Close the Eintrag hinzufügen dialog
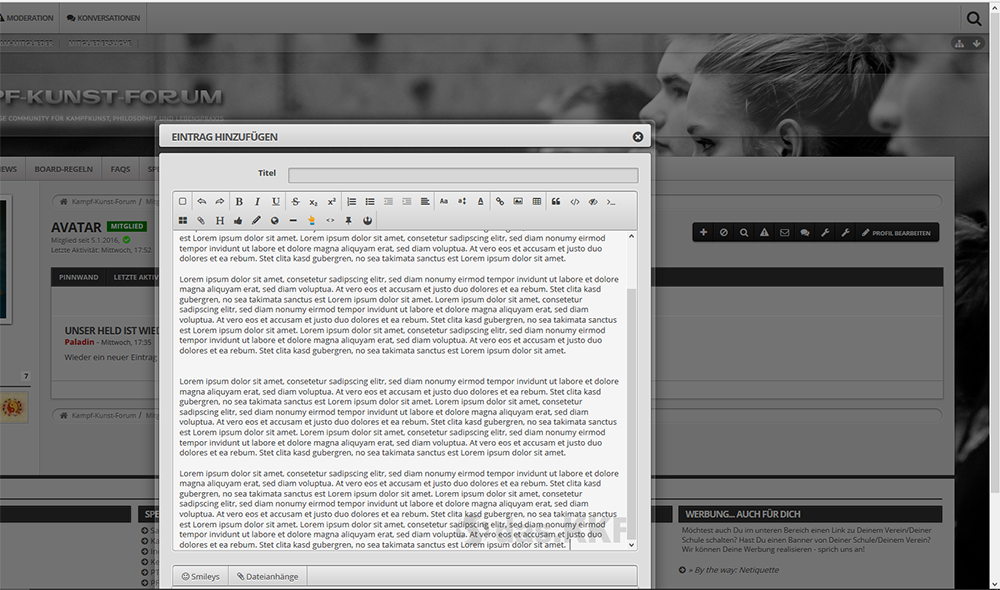The image size is (1000, 590). coord(638,137)
